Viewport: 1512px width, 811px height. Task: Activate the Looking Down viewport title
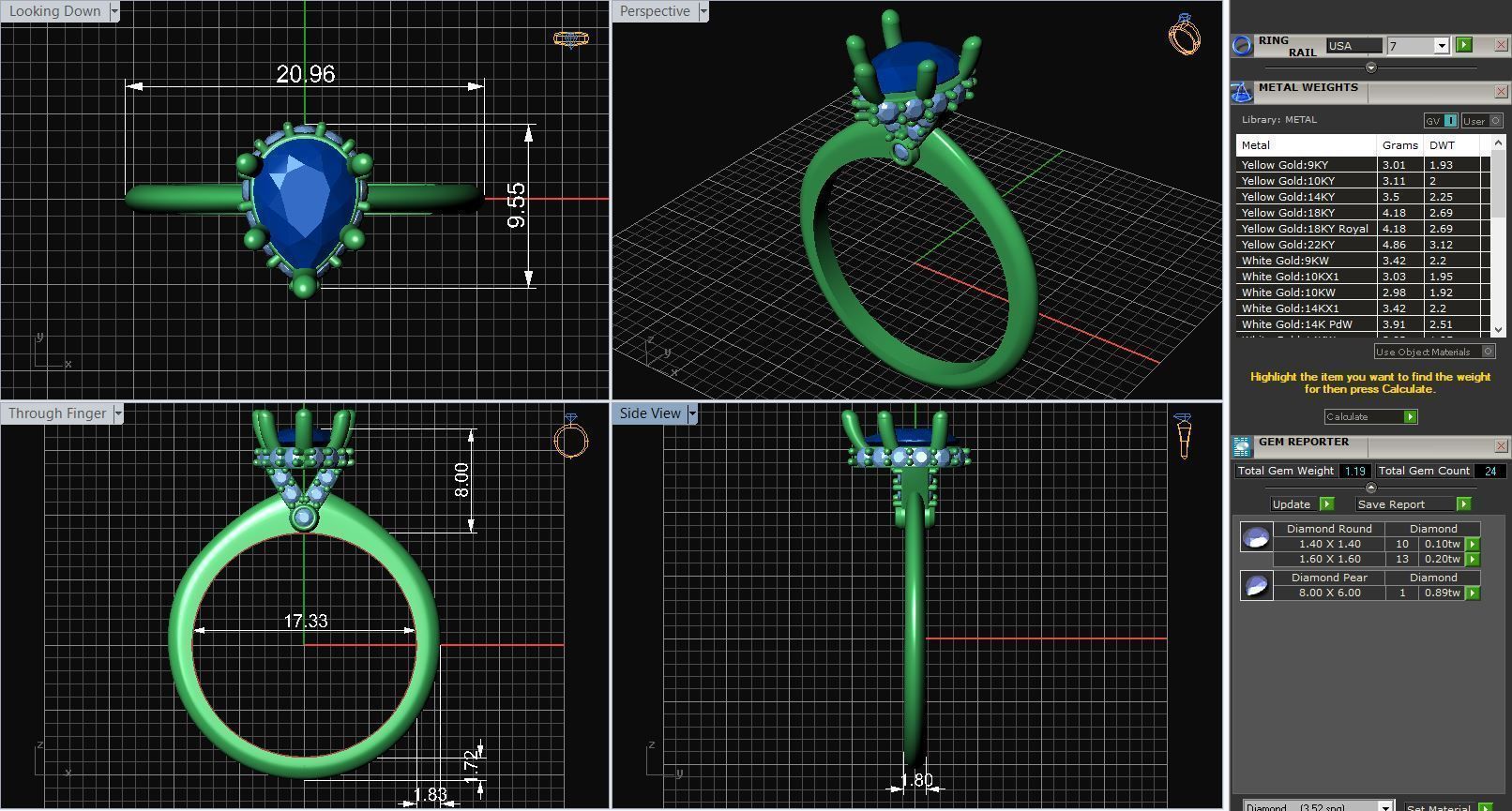pos(54,11)
